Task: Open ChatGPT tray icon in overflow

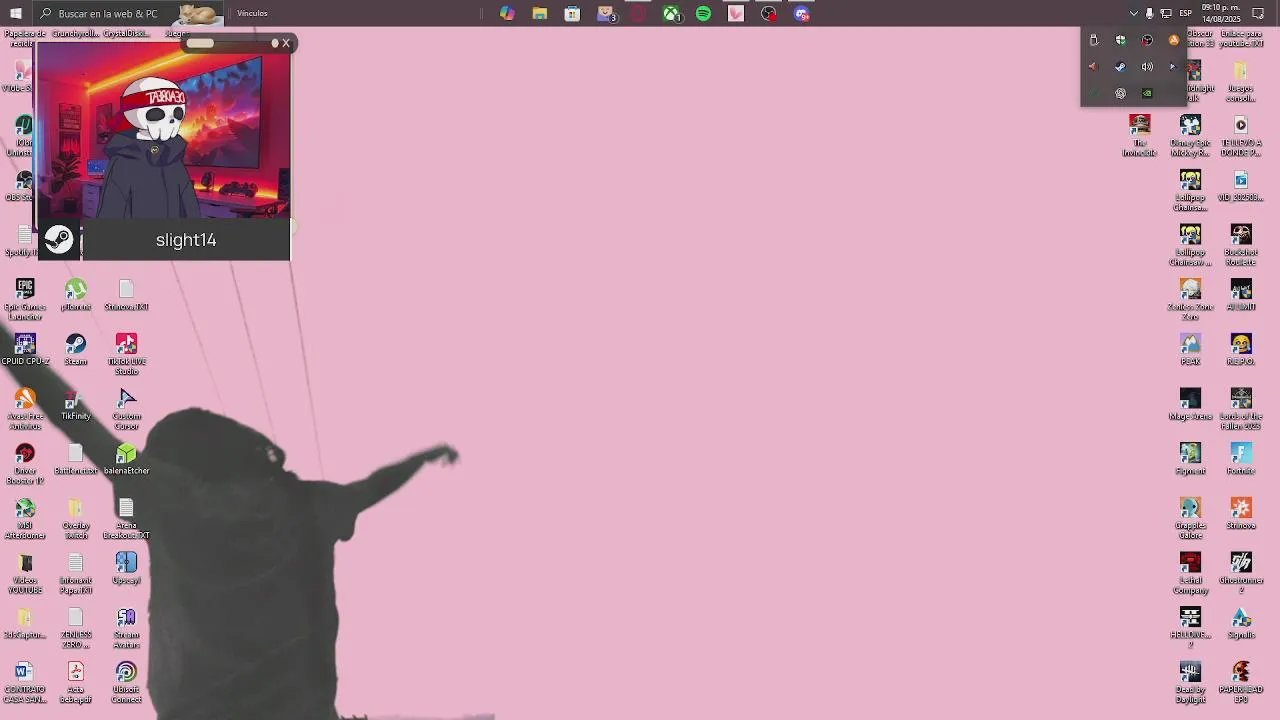Action: pos(1120,93)
